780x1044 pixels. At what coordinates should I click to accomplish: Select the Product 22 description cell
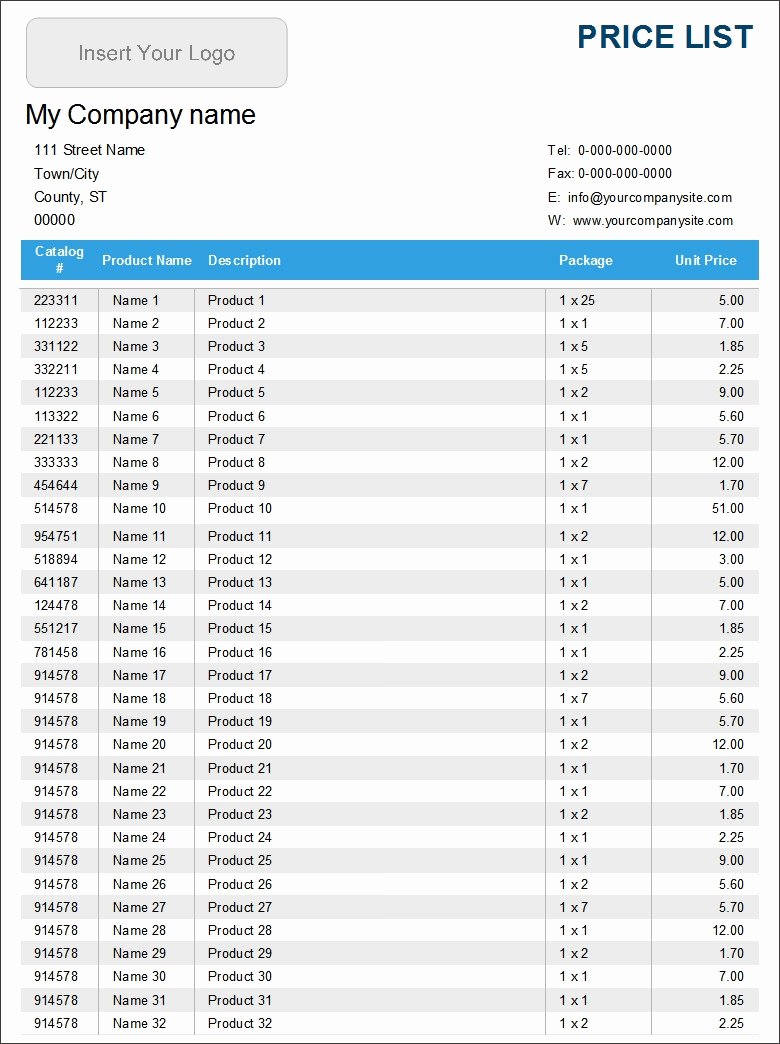pos(240,791)
